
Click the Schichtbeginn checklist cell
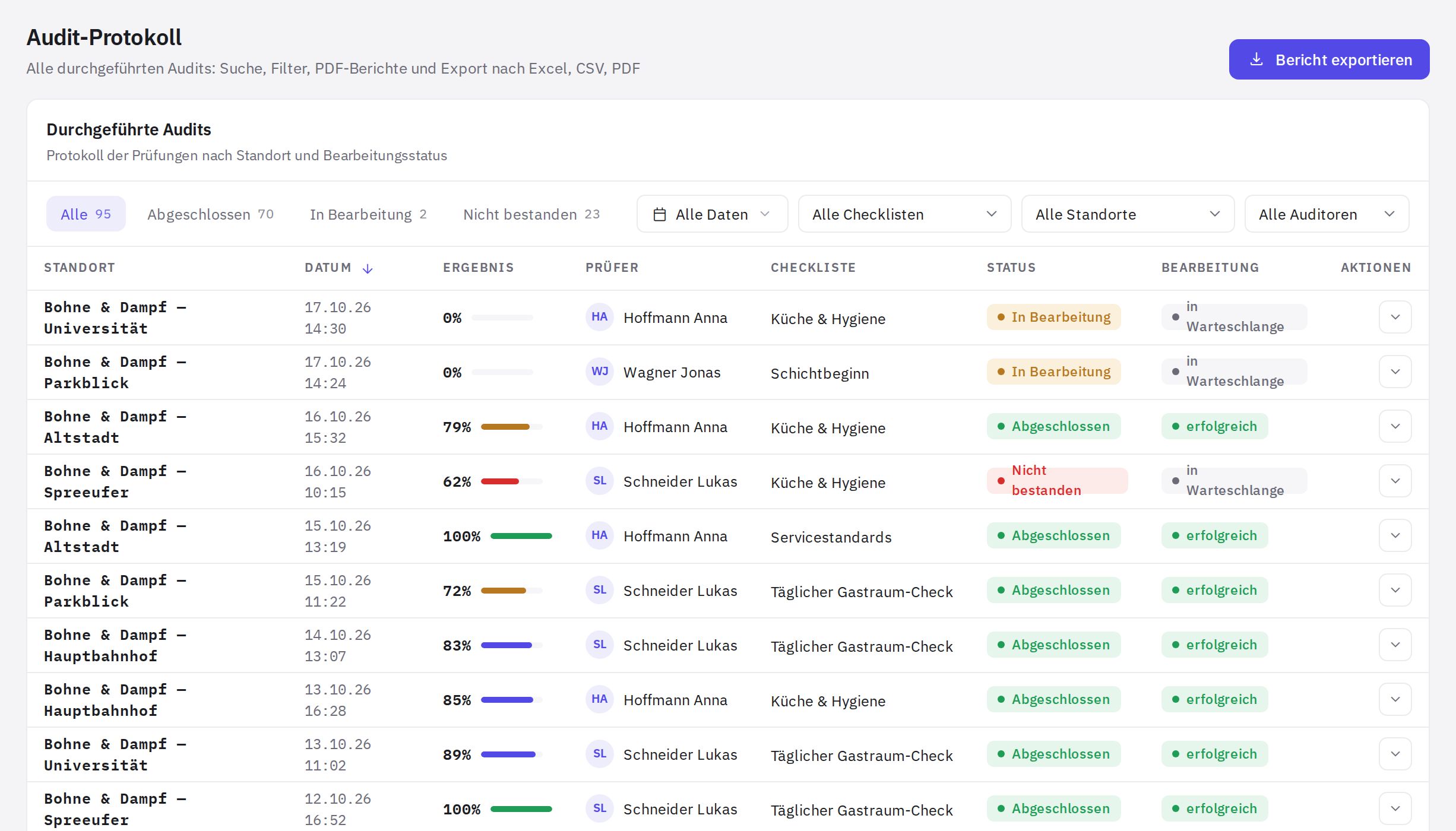pos(819,373)
